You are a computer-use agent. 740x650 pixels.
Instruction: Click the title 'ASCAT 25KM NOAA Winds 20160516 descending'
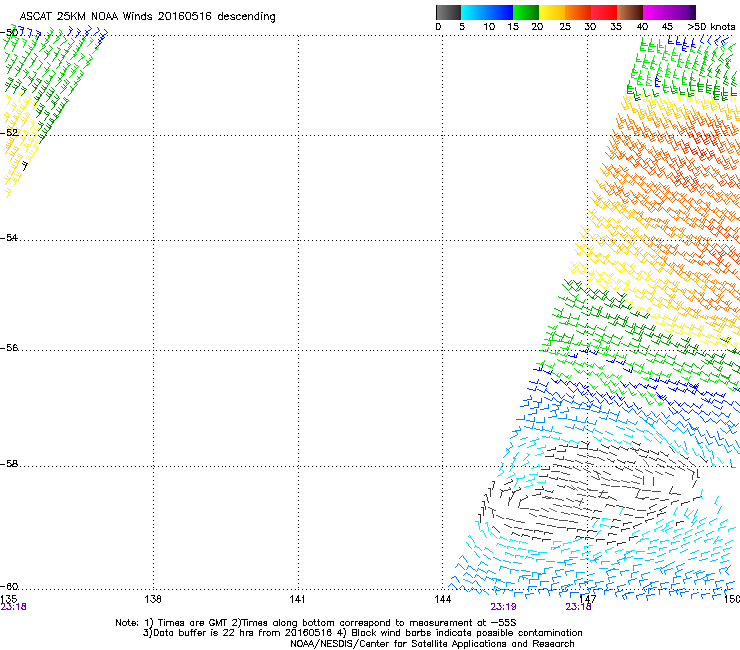[147, 17]
